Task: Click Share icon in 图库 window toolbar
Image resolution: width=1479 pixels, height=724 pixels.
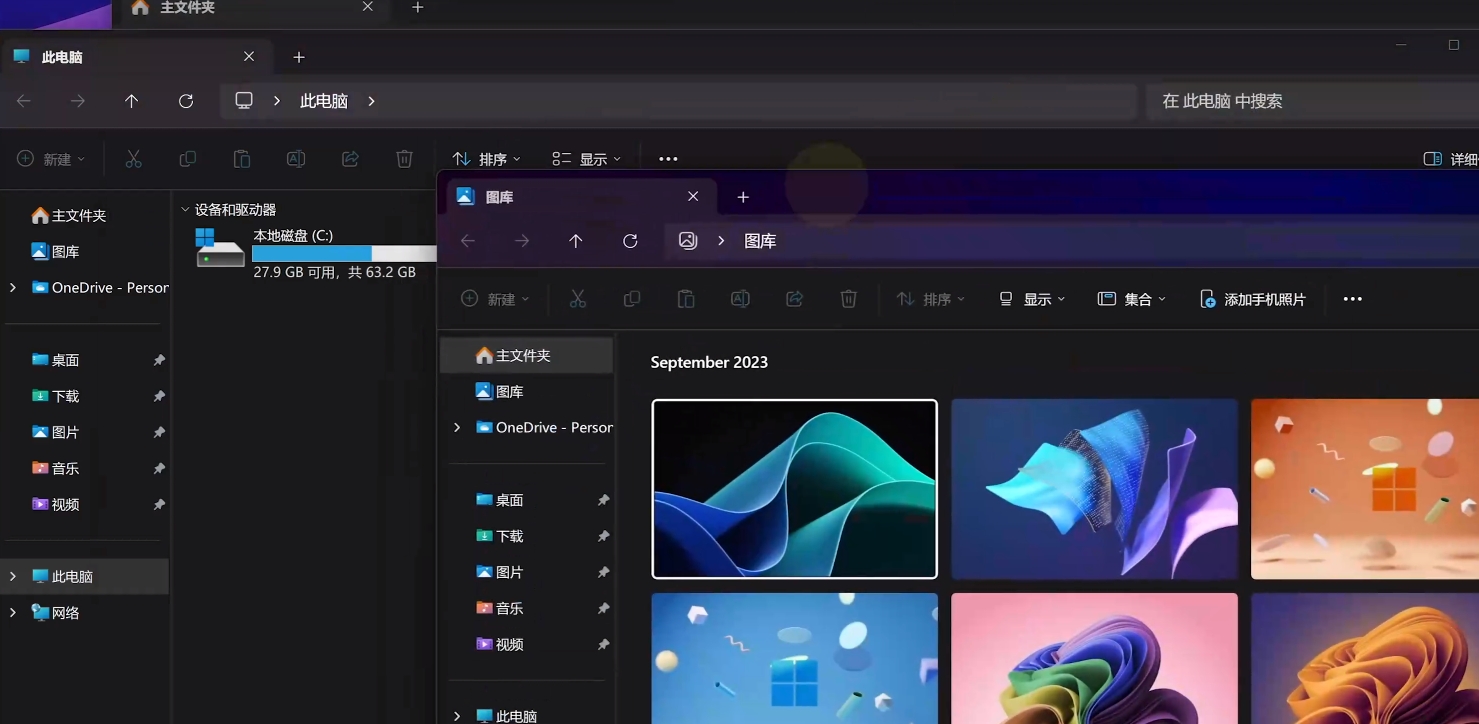Action: coord(794,299)
